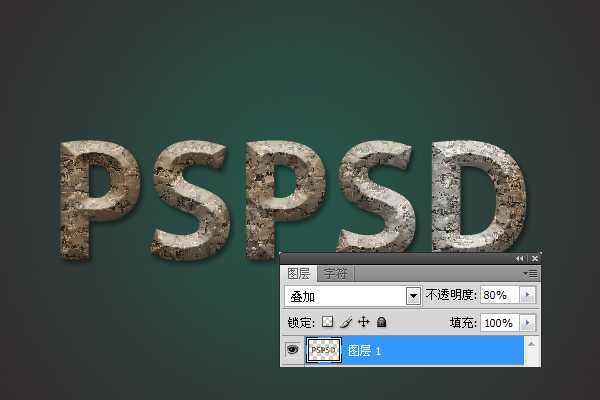The width and height of the screenshot is (600, 400).
Task: Switch to the 图层 tab
Action: tap(299, 273)
